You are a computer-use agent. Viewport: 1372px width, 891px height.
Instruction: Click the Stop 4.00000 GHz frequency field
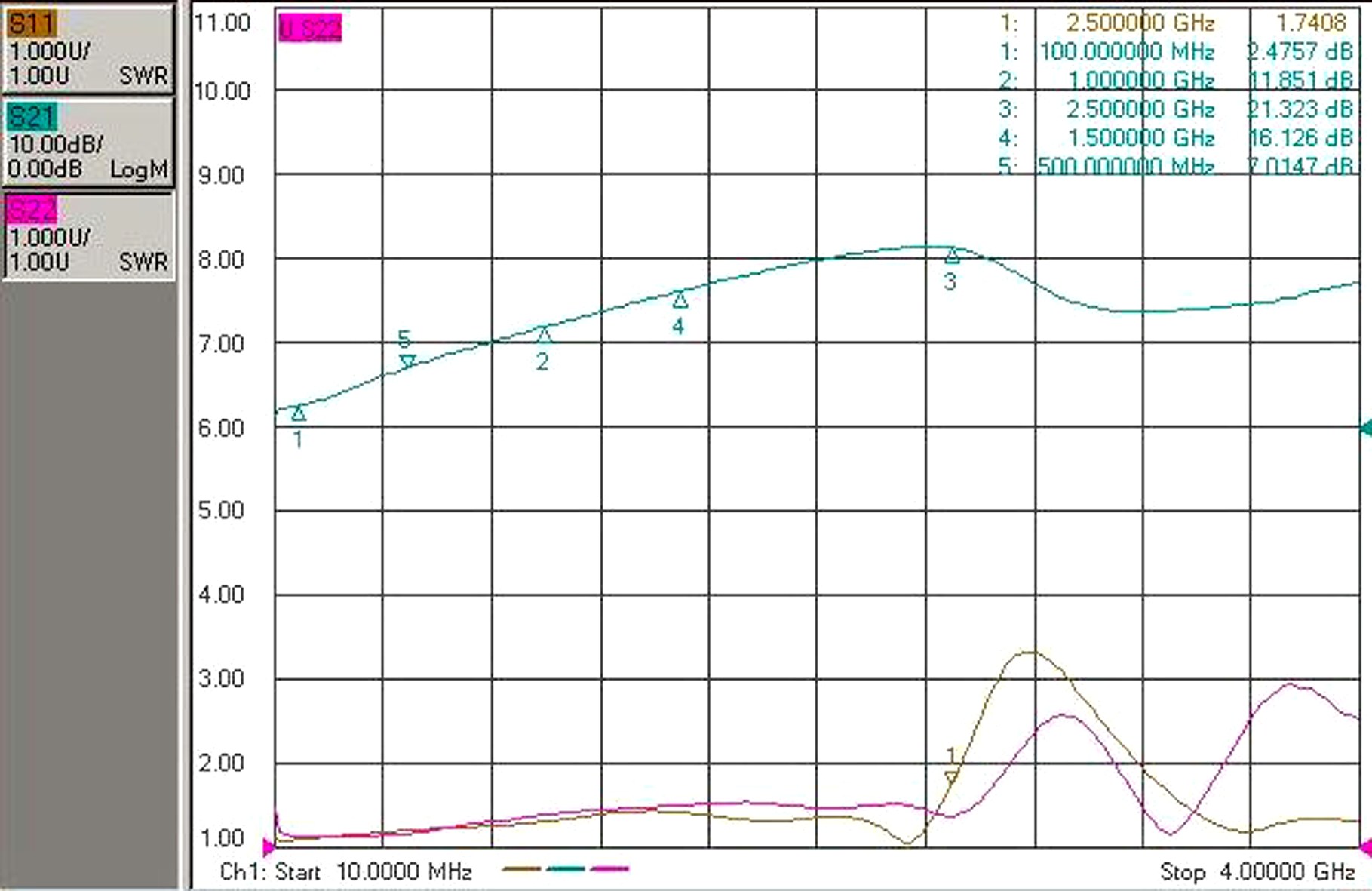pos(1257,872)
